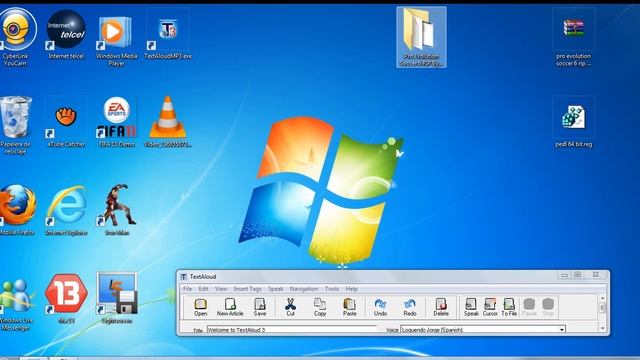The image size is (640, 360).
Task: Select the FIFA 11 Demo shortcut
Action: [x=116, y=122]
